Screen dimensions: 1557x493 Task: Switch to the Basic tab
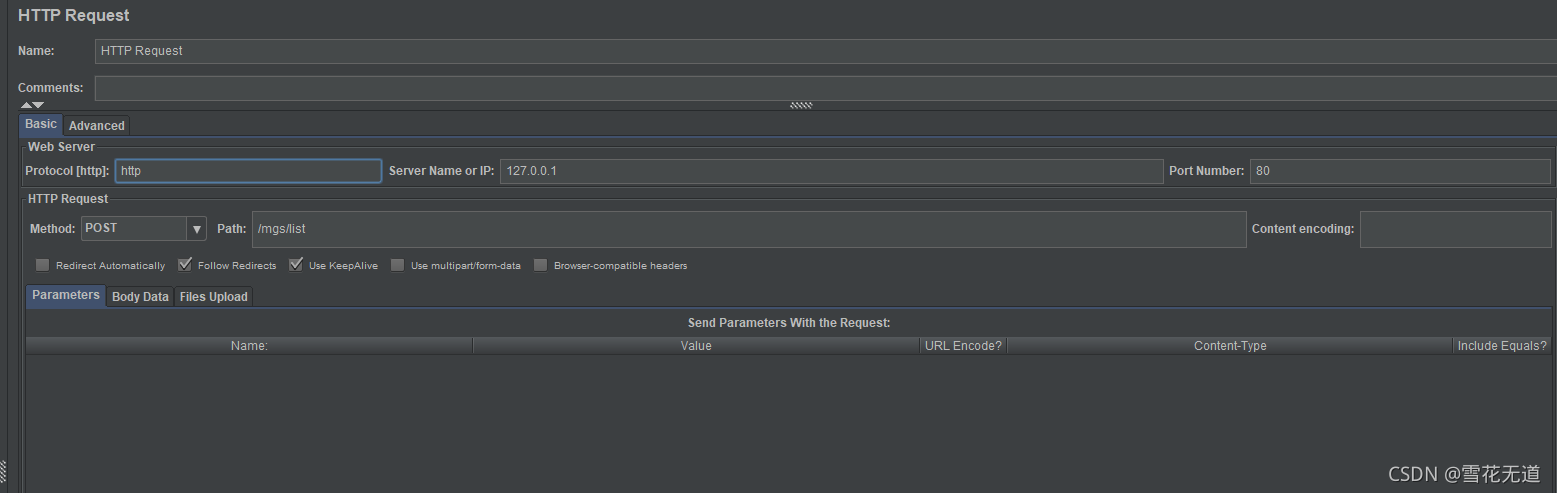41,124
